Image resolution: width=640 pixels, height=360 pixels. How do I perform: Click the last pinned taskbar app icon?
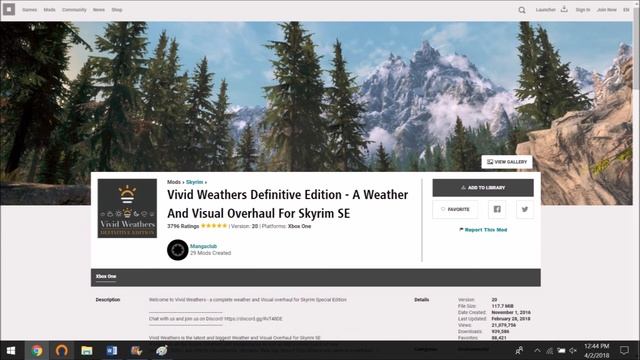[162, 351]
